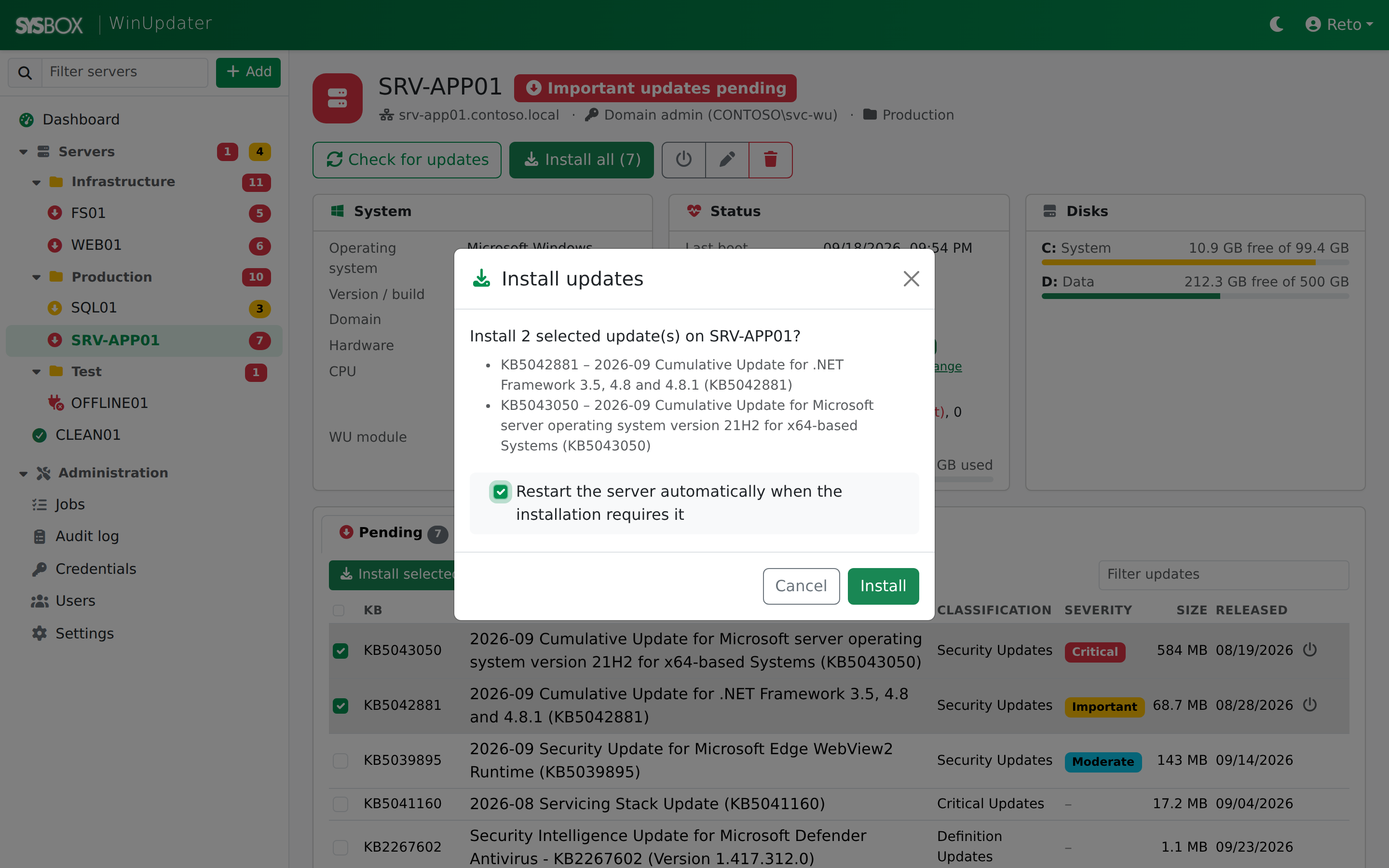
Task: Select SQL01 server in sidebar
Action: (144, 308)
